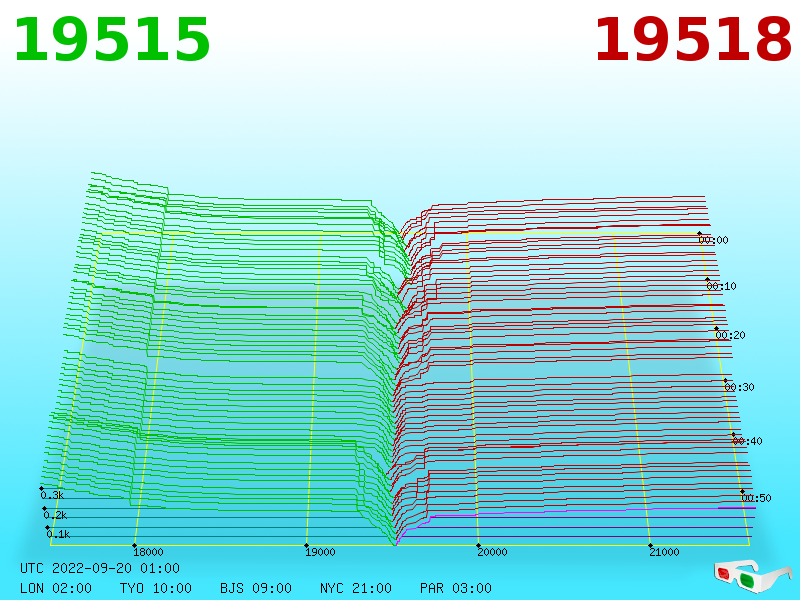This screenshot has height=600, width=800.
Task: Click the red ask price 19518
Action: pyautogui.click(x=693, y=40)
